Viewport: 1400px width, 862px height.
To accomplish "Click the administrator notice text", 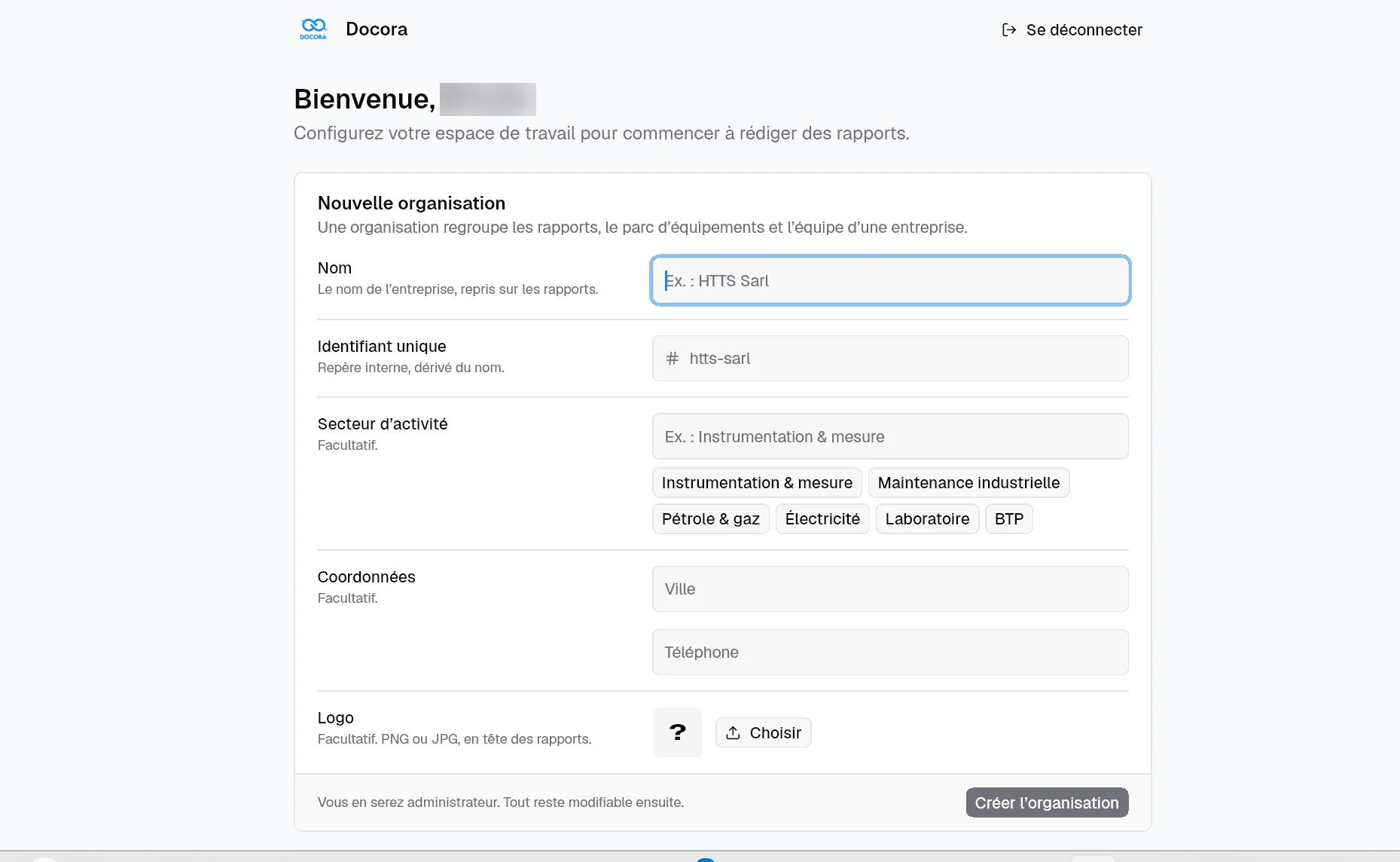I will [x=500, y=802].
